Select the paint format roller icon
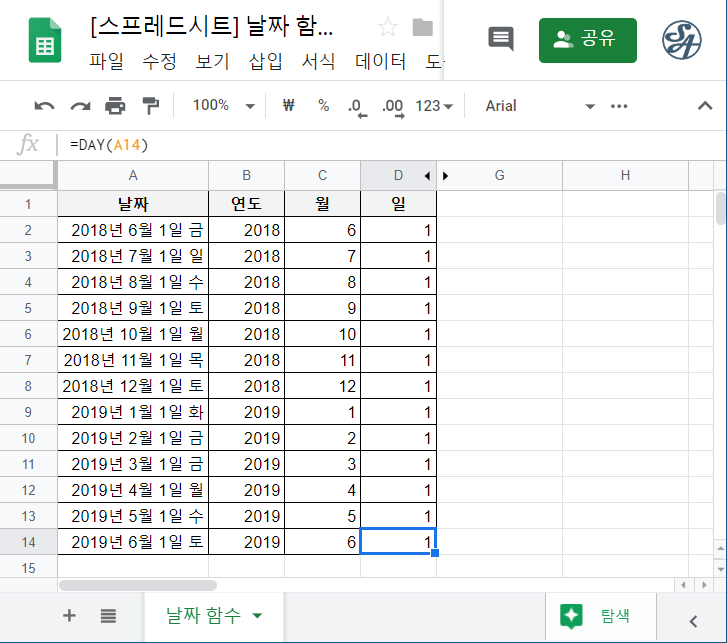727x643 pixels. pos(150,106)
